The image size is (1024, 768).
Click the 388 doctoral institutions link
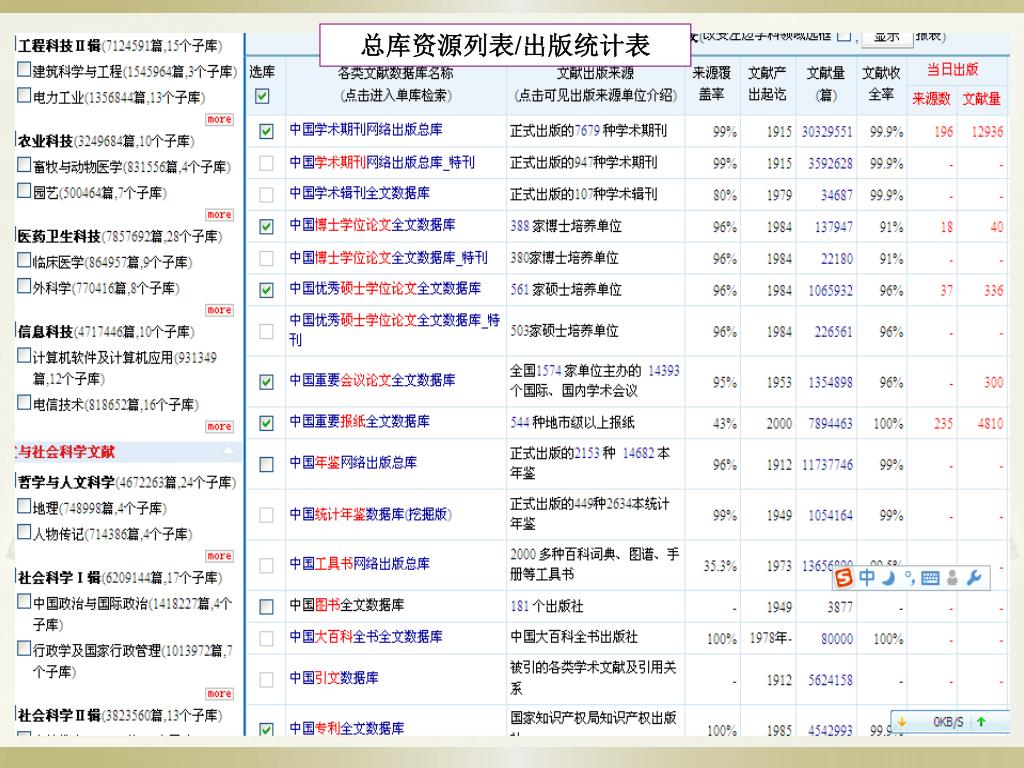point(520,227)
